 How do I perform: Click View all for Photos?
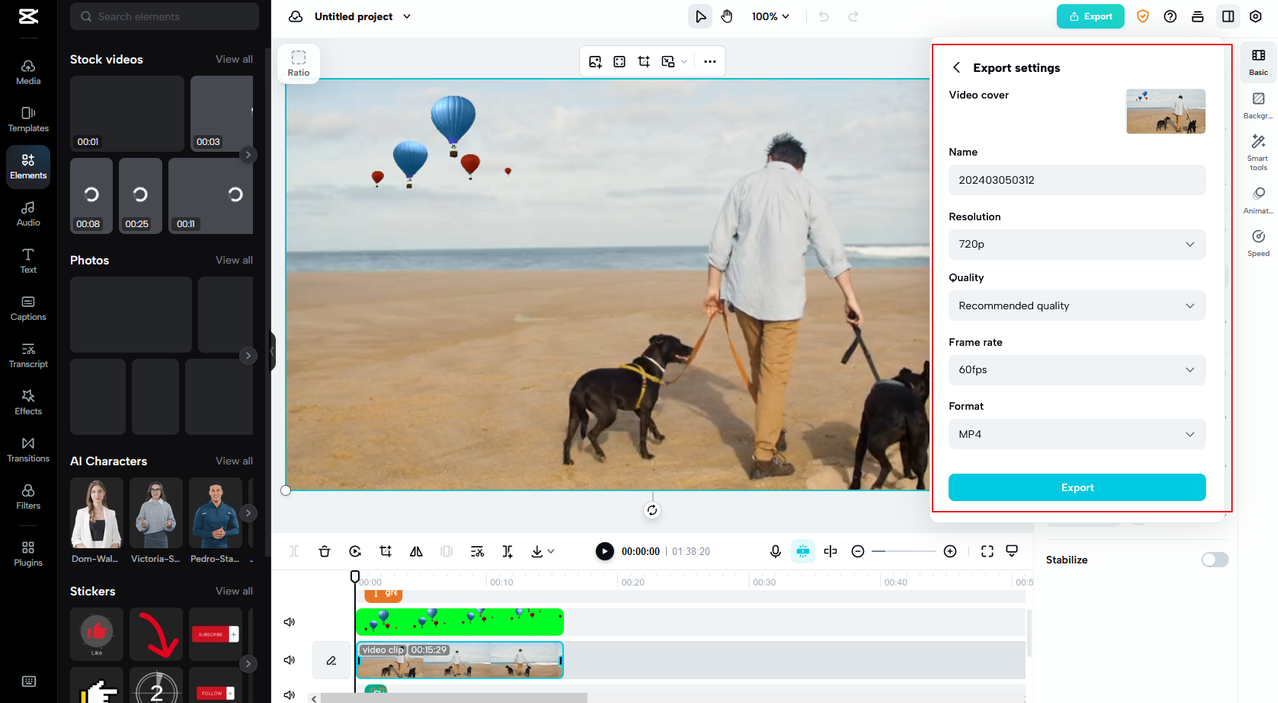[x=234, y=260]
